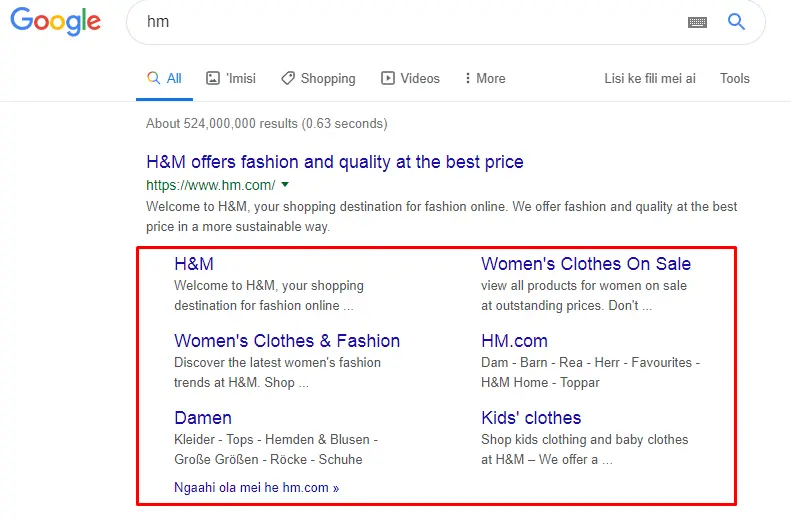791x521 pixels.
Task: Open the More menu
Action: 485,79
